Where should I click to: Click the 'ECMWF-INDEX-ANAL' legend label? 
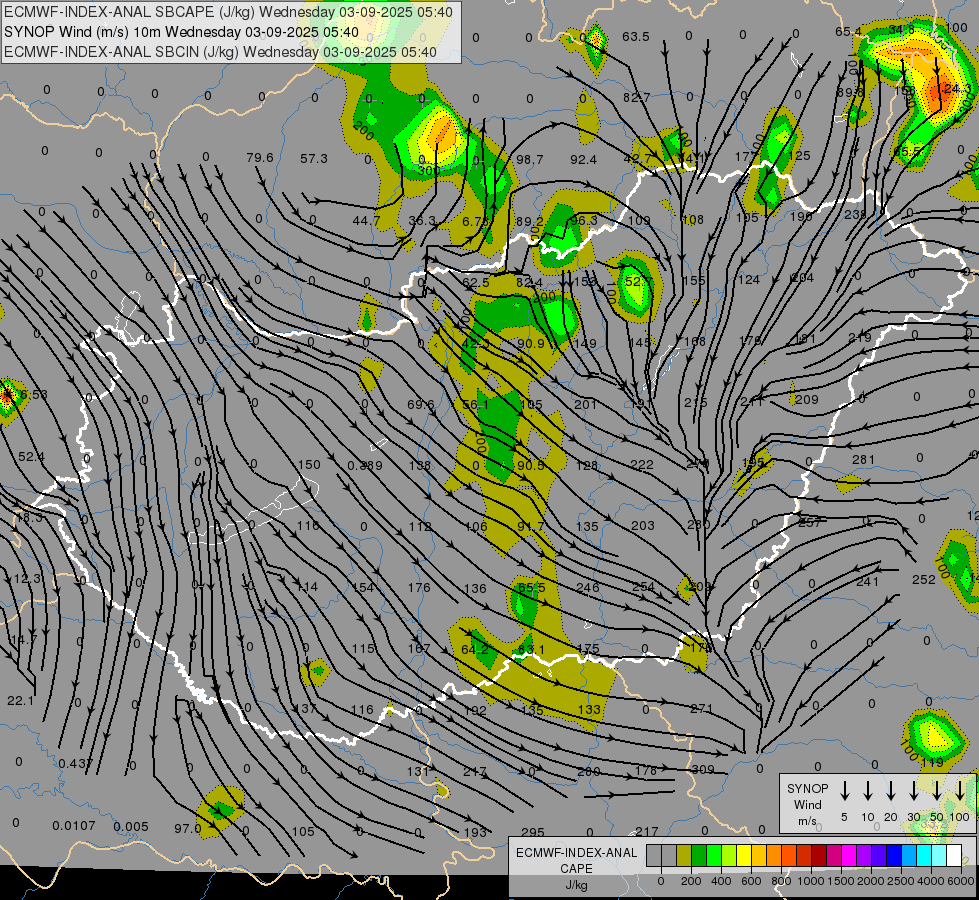[576, 853]
